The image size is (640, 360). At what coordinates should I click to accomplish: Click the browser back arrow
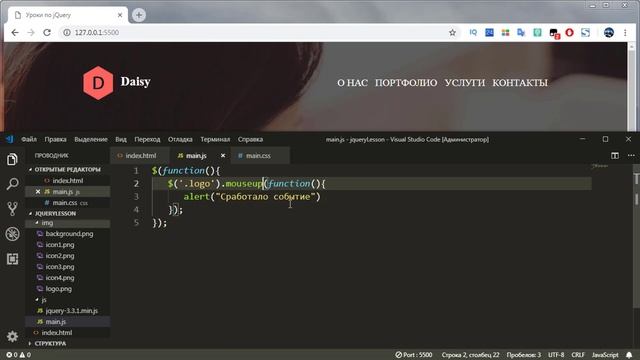(x=15, y=32)
